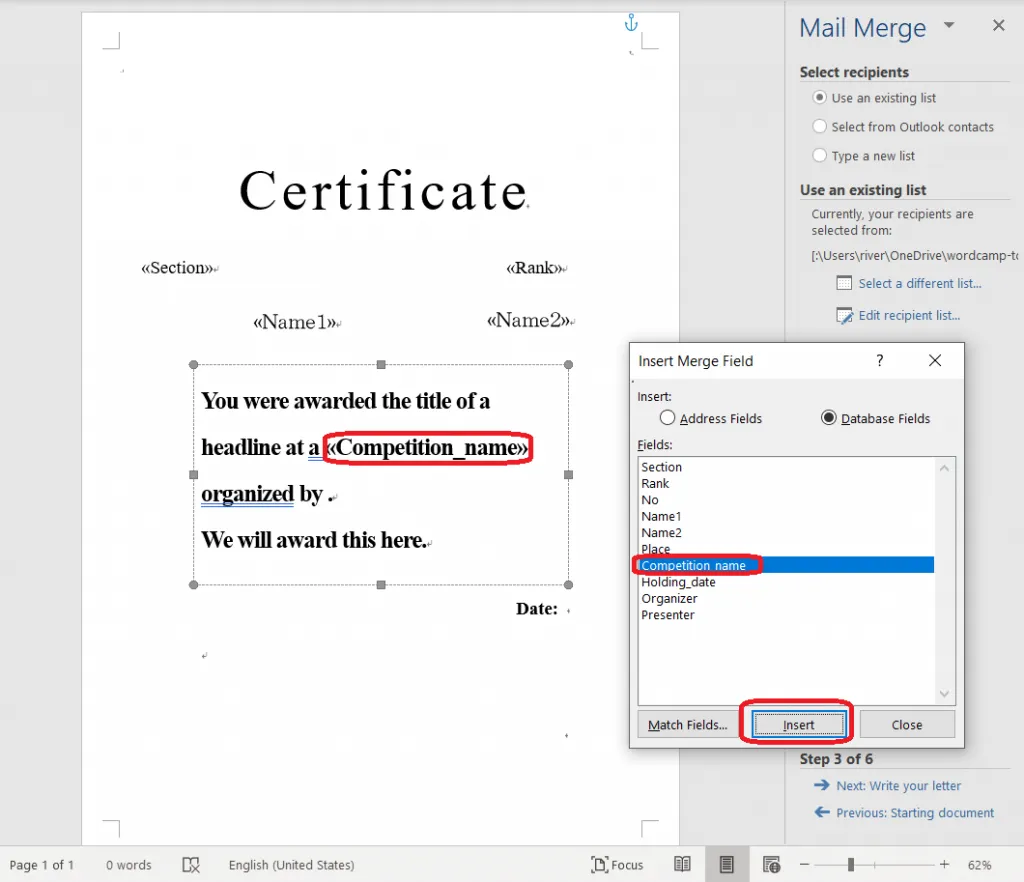This screenshot has width=1024, height=882.
Task: Enable 'Select from Outlook contacts' option
Action: [x=820, y=127]
